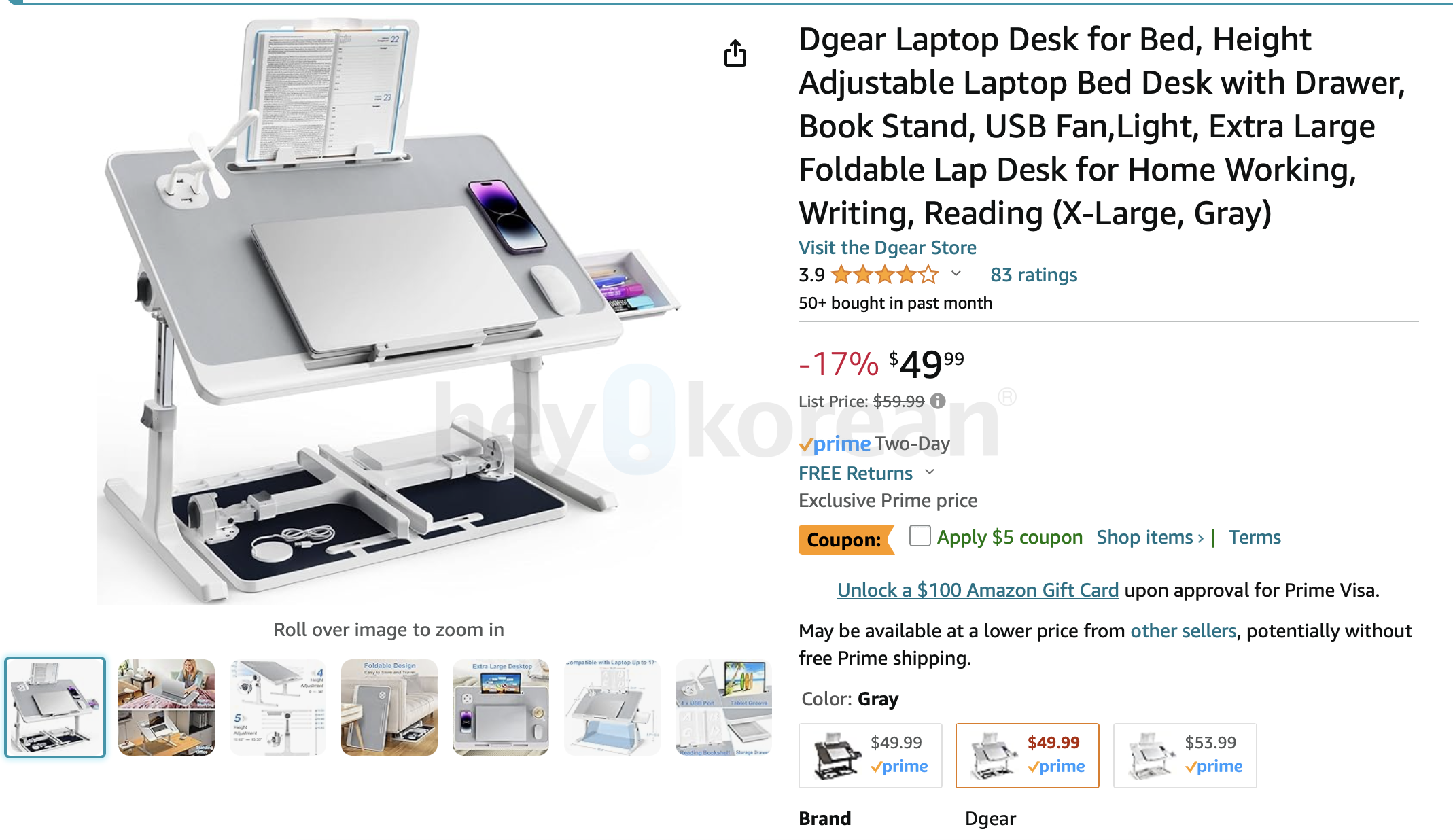Select the black color option at $49.99
This screenshot has width=1453, height=840.
click(870, 756)
